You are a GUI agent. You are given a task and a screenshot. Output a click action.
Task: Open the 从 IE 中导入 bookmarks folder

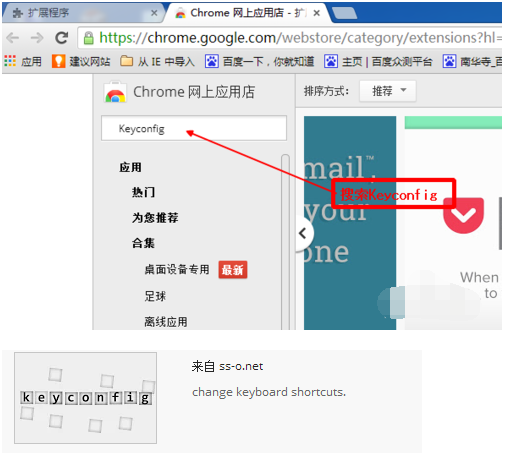pos(157,61)
